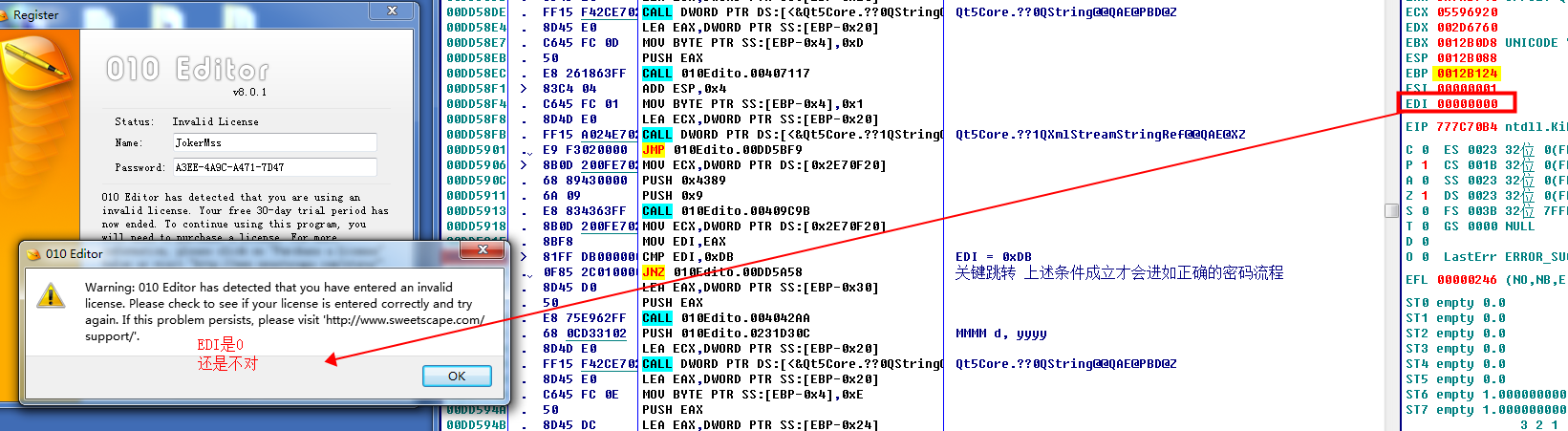Click the Register window title icon
The image size is (1568, 431).
7,15
